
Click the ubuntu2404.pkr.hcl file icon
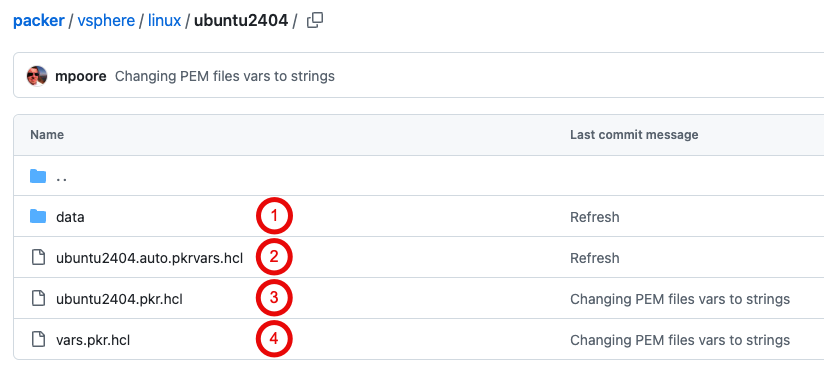point(38,298)
